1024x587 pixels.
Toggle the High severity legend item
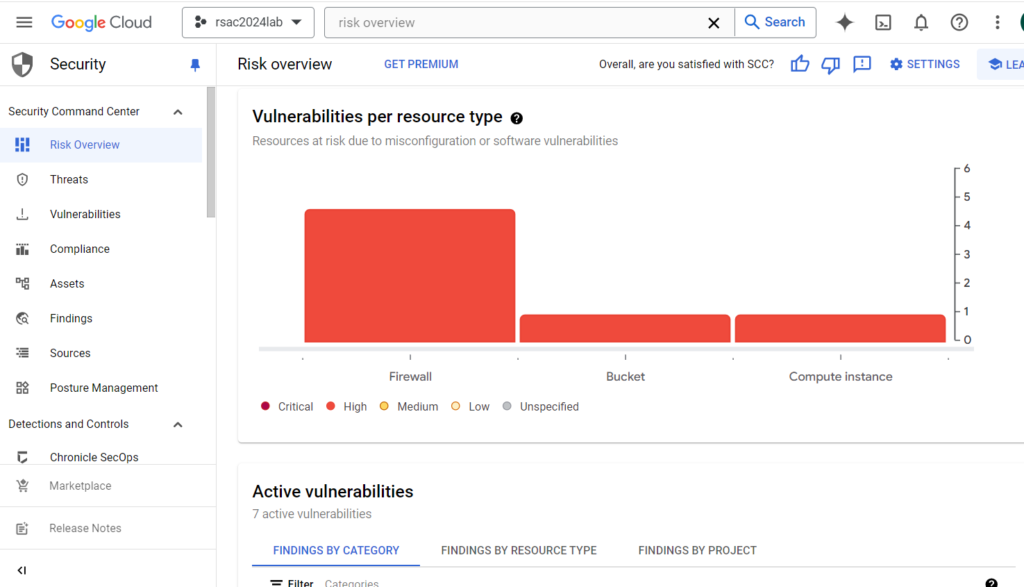346,406
